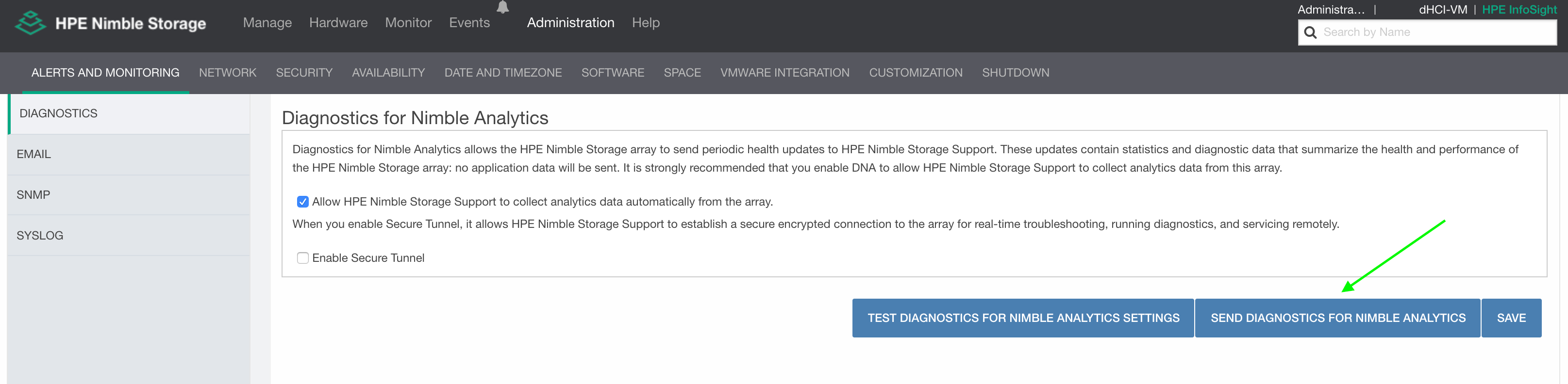Go to the Security tab

click(x=304, y=72)
